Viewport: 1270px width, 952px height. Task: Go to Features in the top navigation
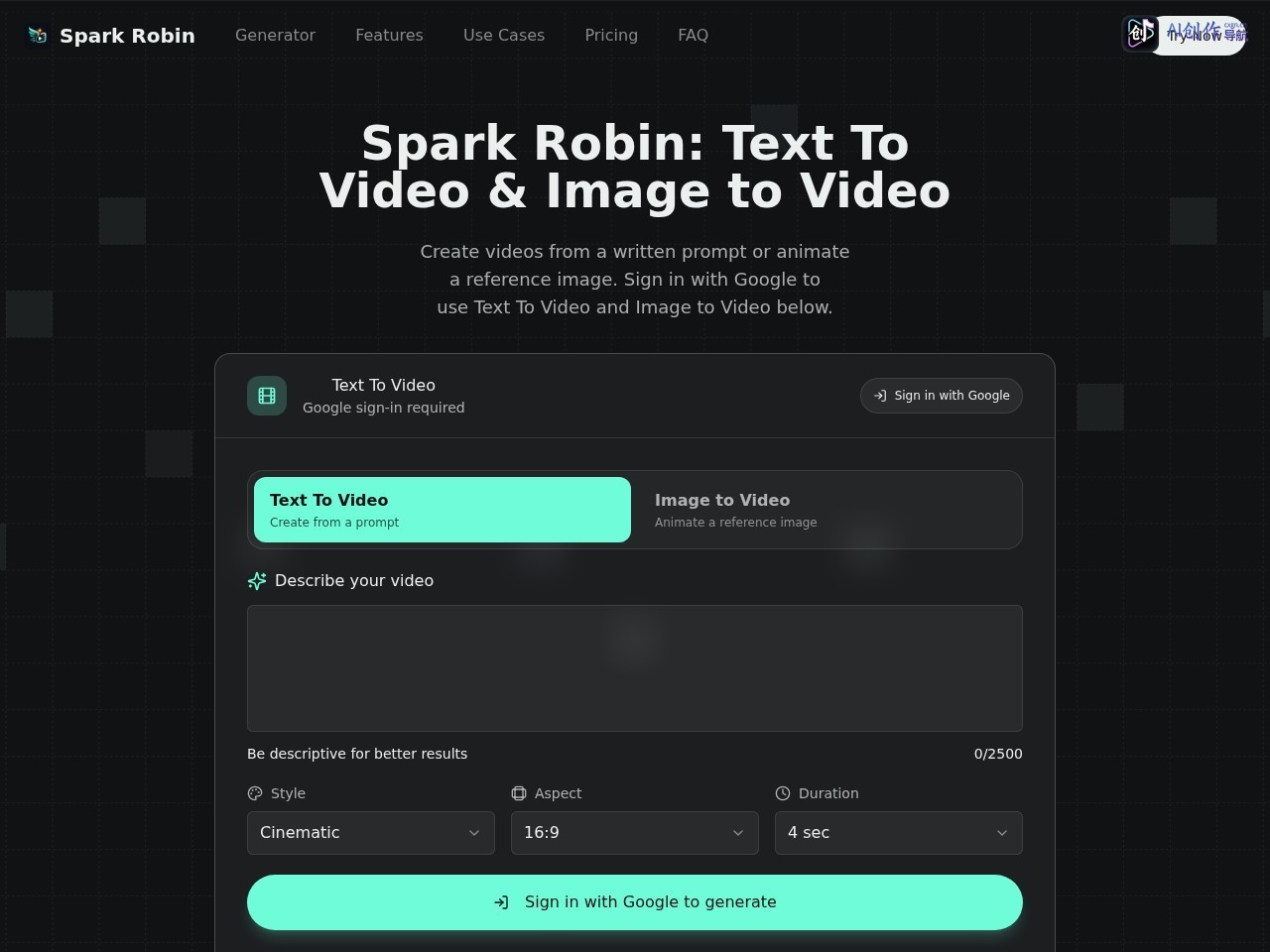389,36
